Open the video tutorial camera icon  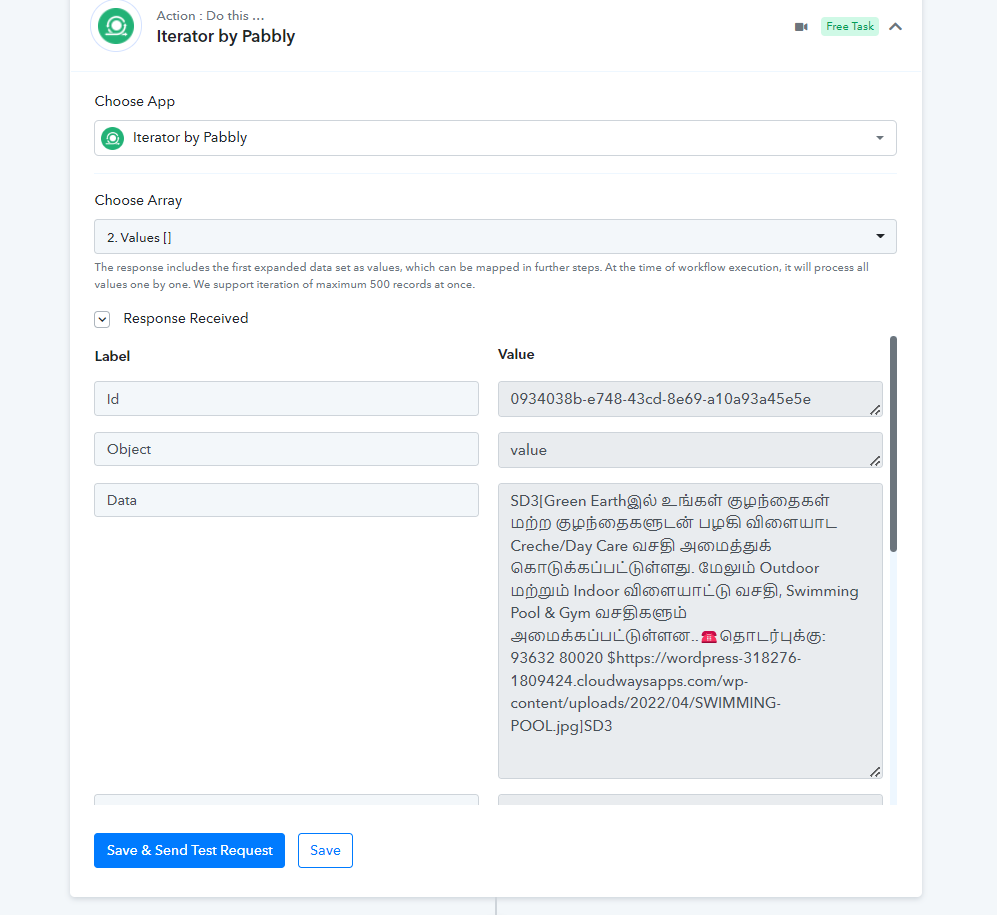click(801, 27)
